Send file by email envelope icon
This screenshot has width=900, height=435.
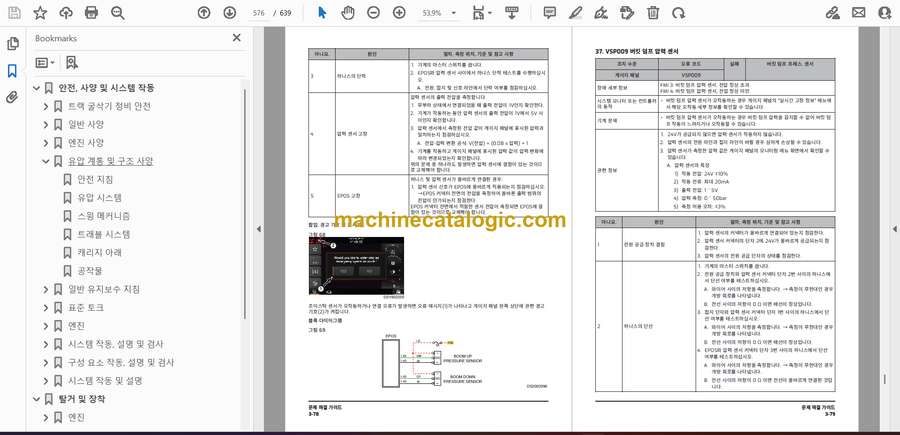(859, 13)
